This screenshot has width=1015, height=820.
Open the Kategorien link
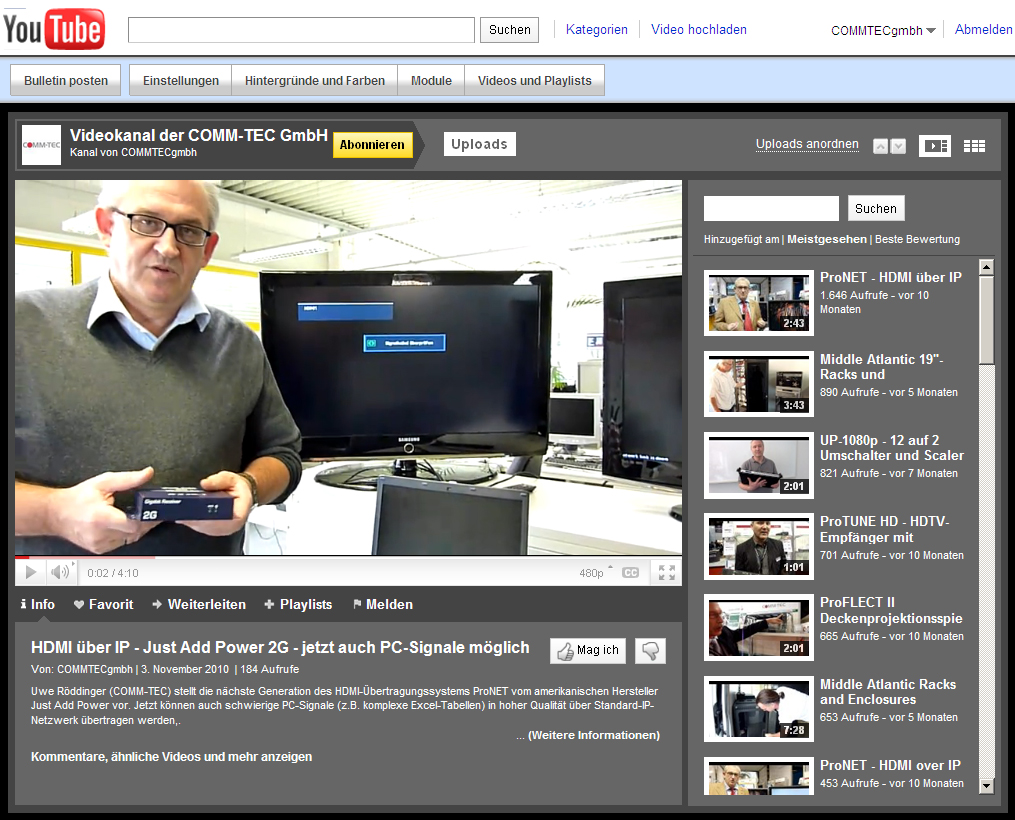(596, 30)
